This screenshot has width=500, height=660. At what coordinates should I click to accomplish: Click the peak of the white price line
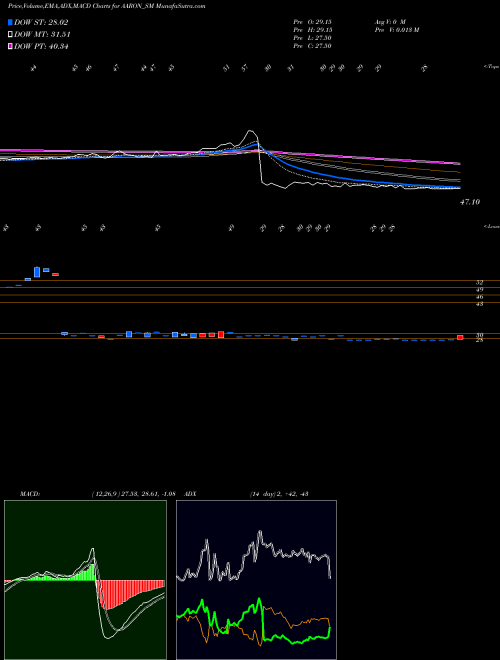[x=251, y=131]
